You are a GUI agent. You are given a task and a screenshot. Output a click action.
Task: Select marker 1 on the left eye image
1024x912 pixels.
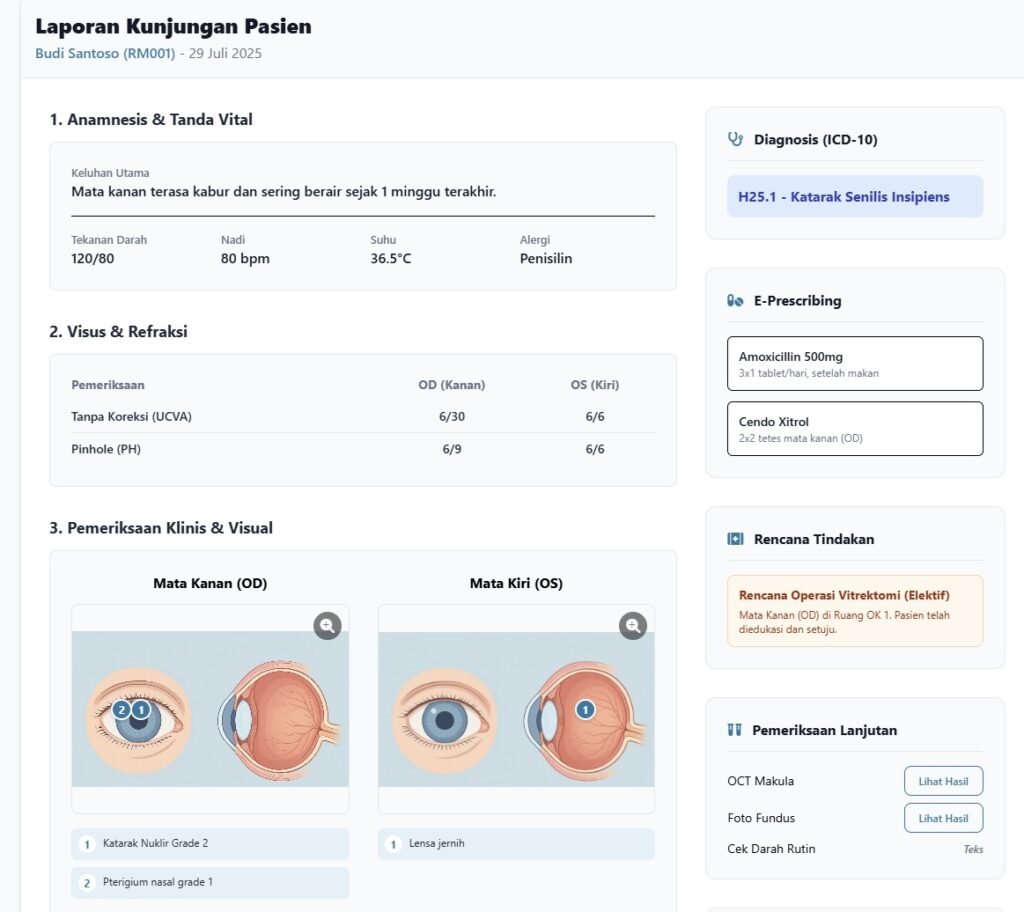pyautogui.click(x=585, y=709)
